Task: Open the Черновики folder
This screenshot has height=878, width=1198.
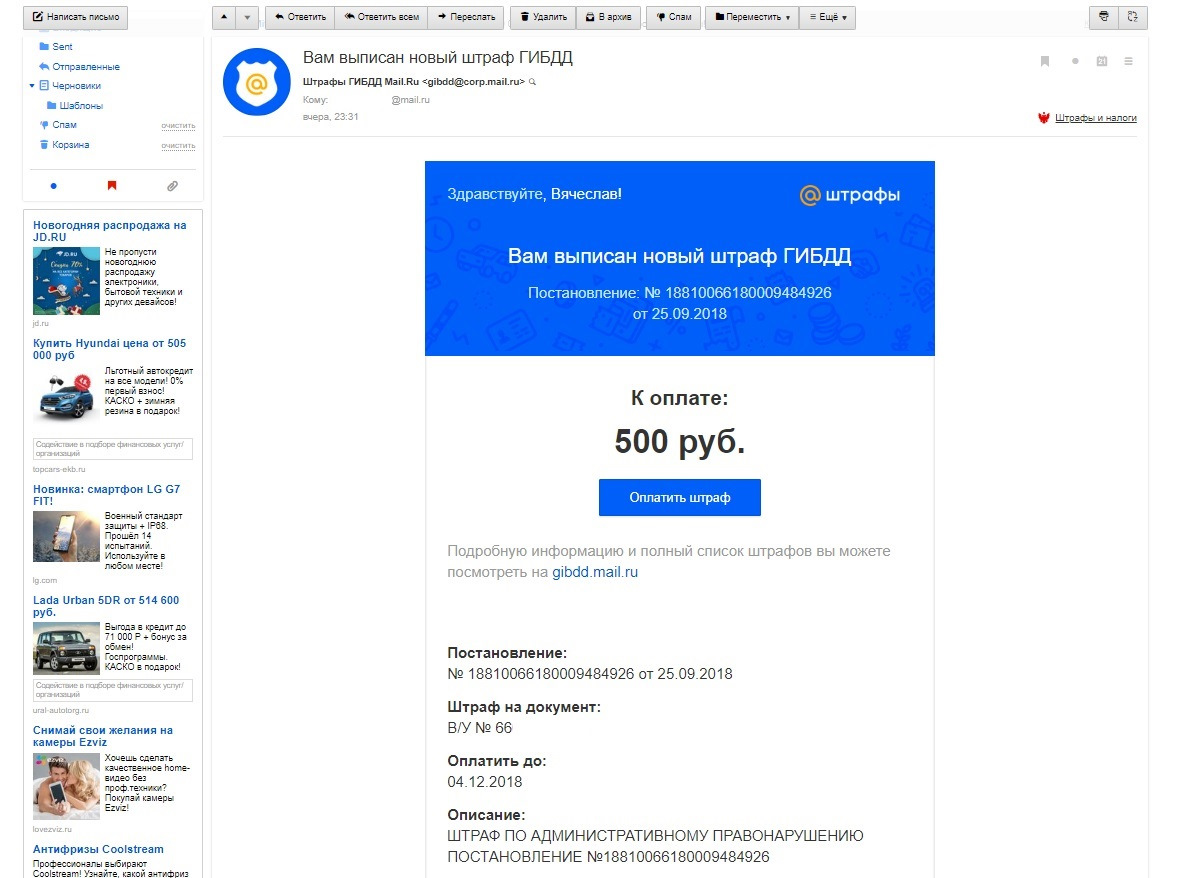Action: click(x=76, y=86)
